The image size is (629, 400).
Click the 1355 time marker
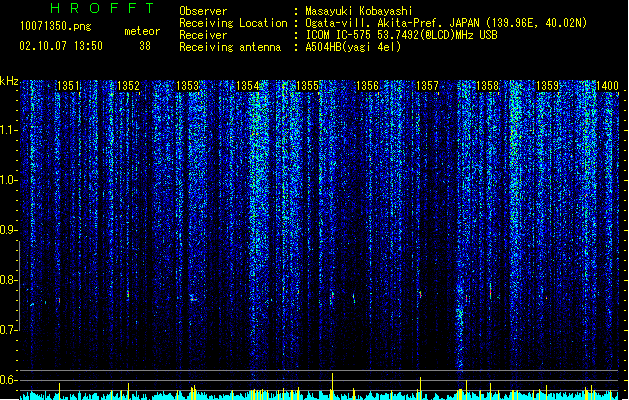tap(307, 86)
